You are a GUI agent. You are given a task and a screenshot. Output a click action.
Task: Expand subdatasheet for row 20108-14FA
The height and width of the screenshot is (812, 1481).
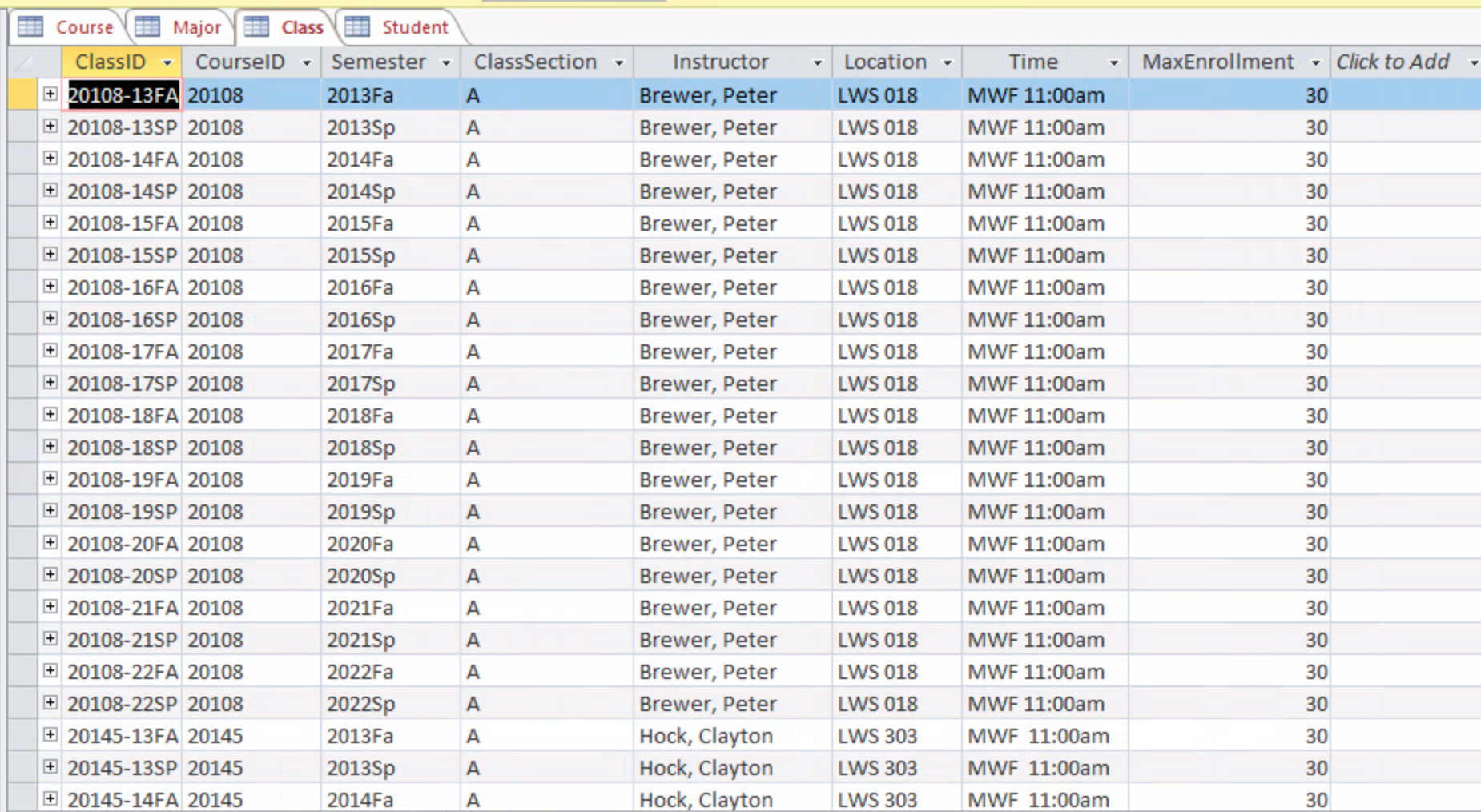coord(50,159)
